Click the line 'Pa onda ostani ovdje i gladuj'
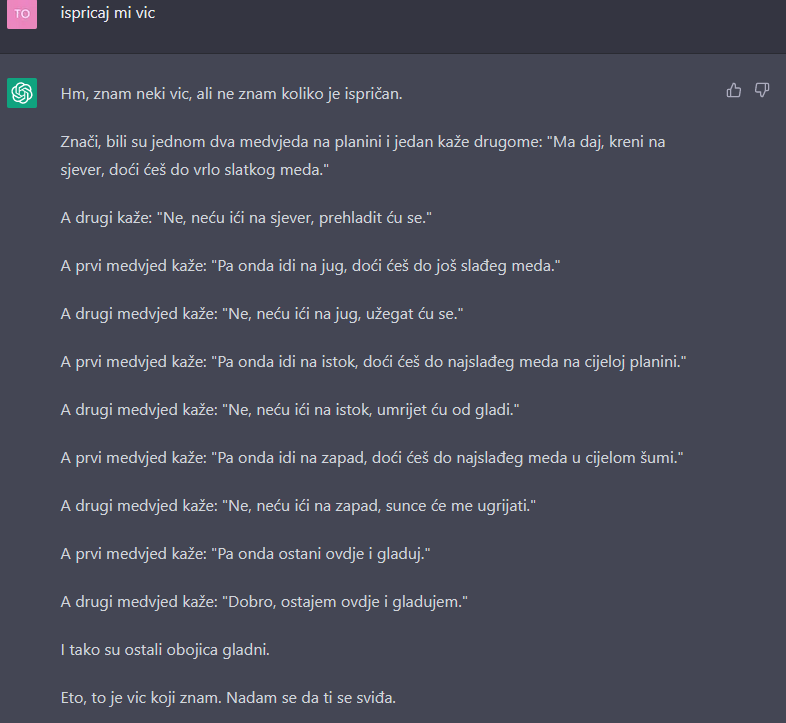This screenshot has height=723, width=786. pyautogui.click(x=246, y=554)
